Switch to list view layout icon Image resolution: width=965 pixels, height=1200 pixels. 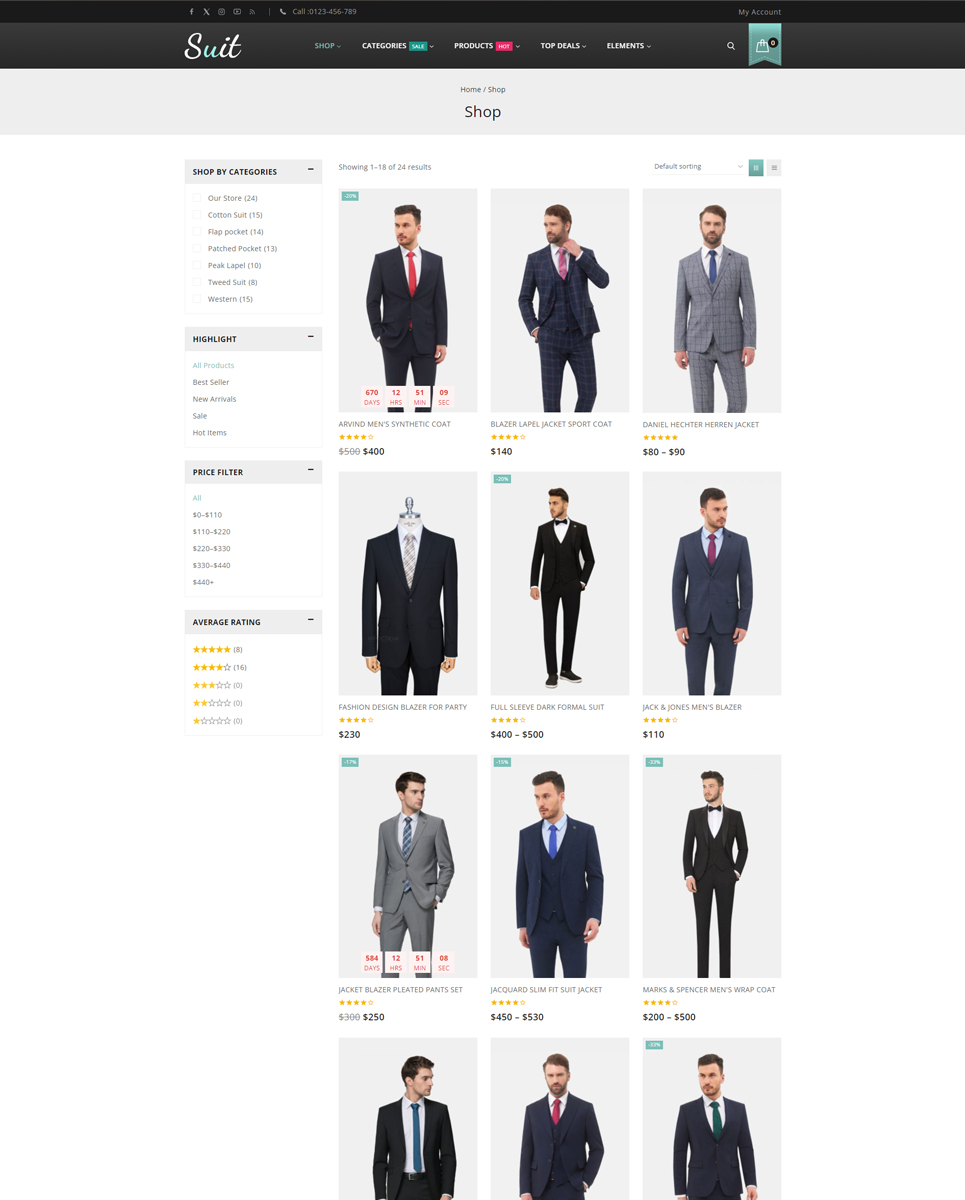pos(774,168)
